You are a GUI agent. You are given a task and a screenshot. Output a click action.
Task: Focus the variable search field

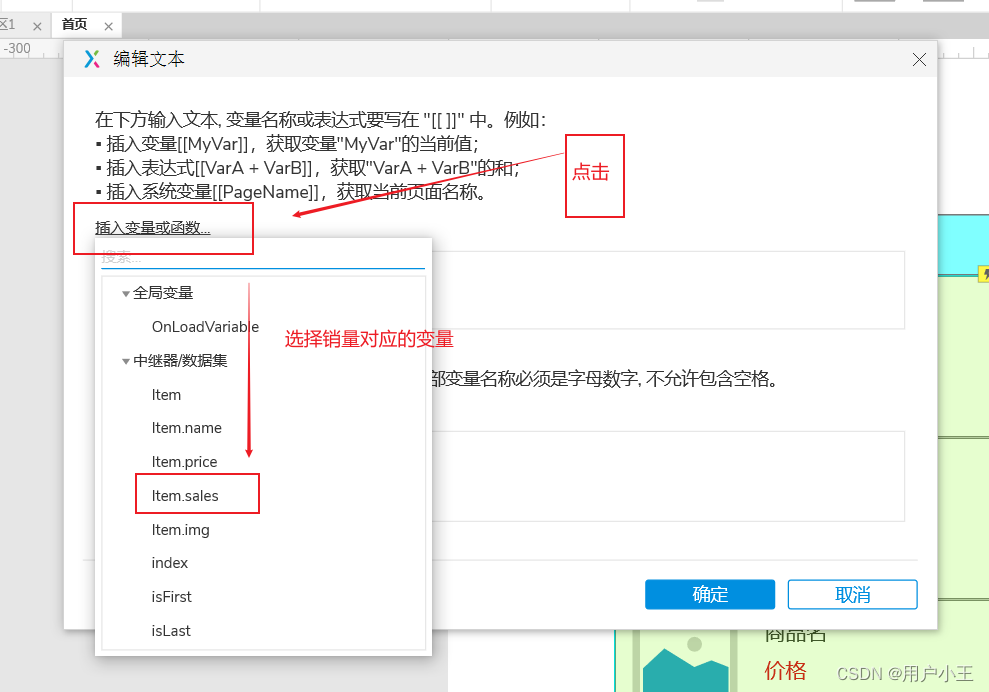pos(262,257)
